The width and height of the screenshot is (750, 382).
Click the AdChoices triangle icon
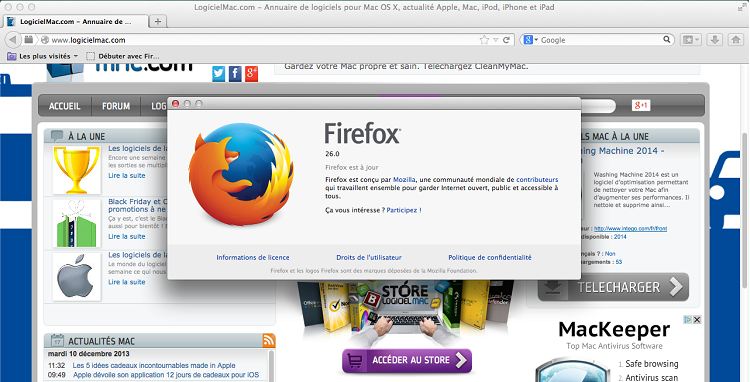(x=687, y=319)
